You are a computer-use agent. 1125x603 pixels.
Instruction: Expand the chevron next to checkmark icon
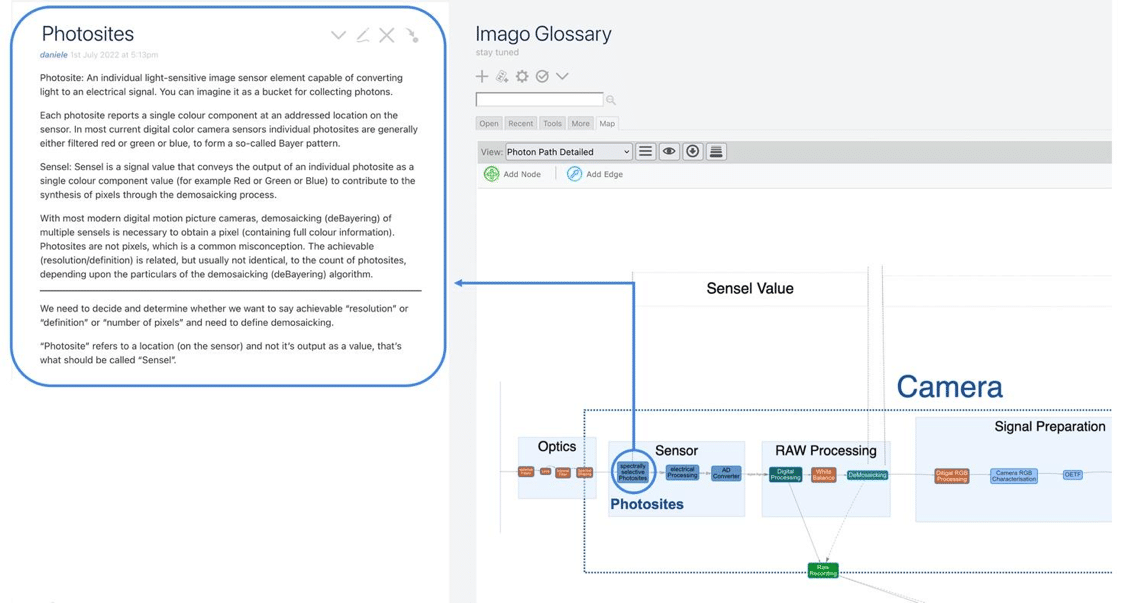(562, 76)
